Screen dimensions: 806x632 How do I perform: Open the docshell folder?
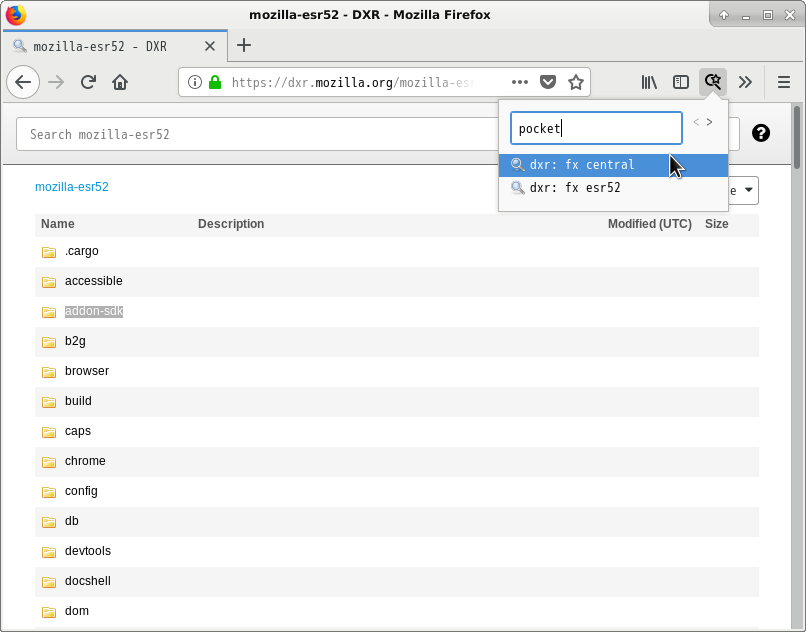click(88, 581)
